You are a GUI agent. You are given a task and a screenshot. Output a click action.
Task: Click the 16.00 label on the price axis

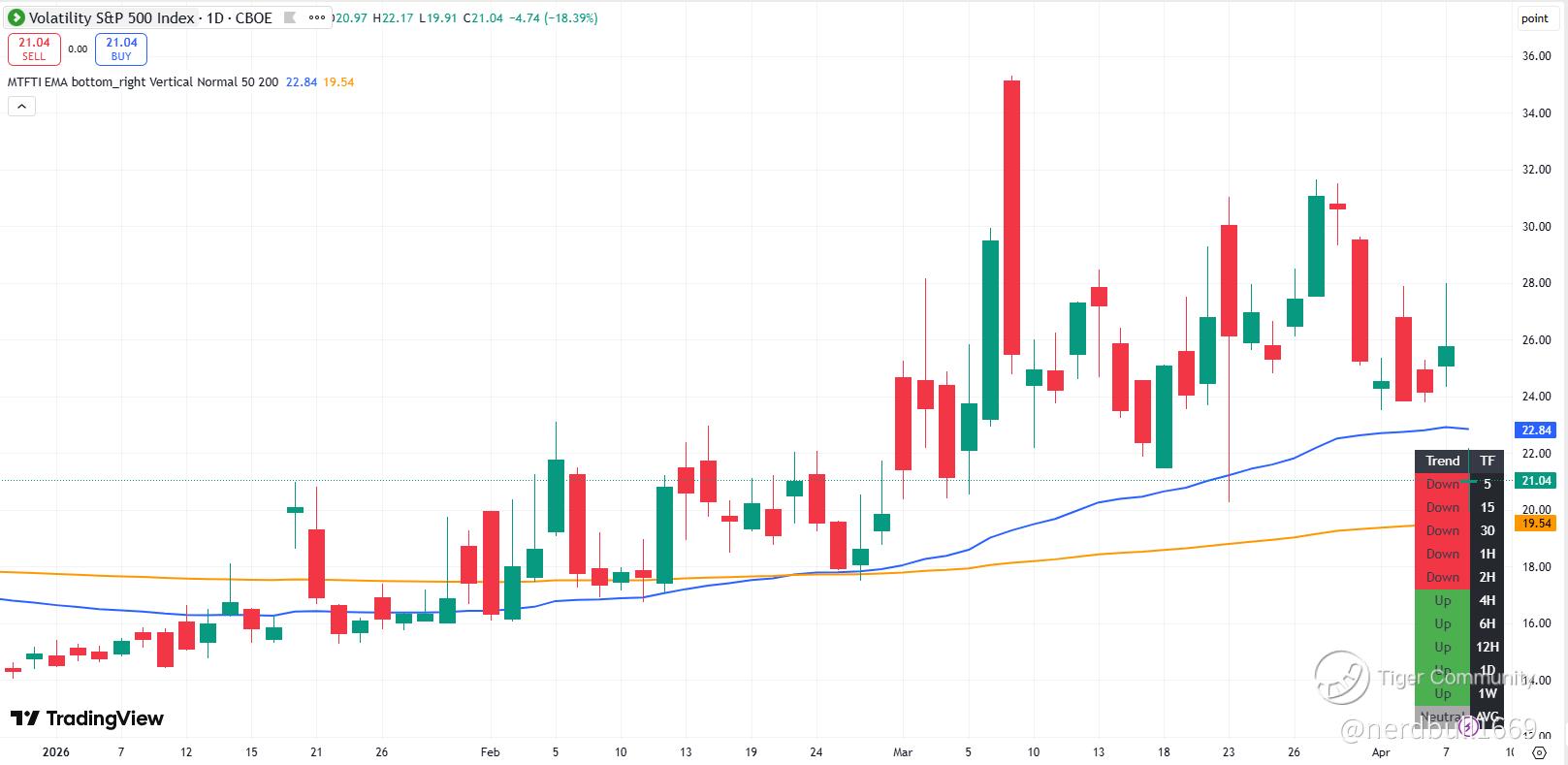pos(1536,623)
